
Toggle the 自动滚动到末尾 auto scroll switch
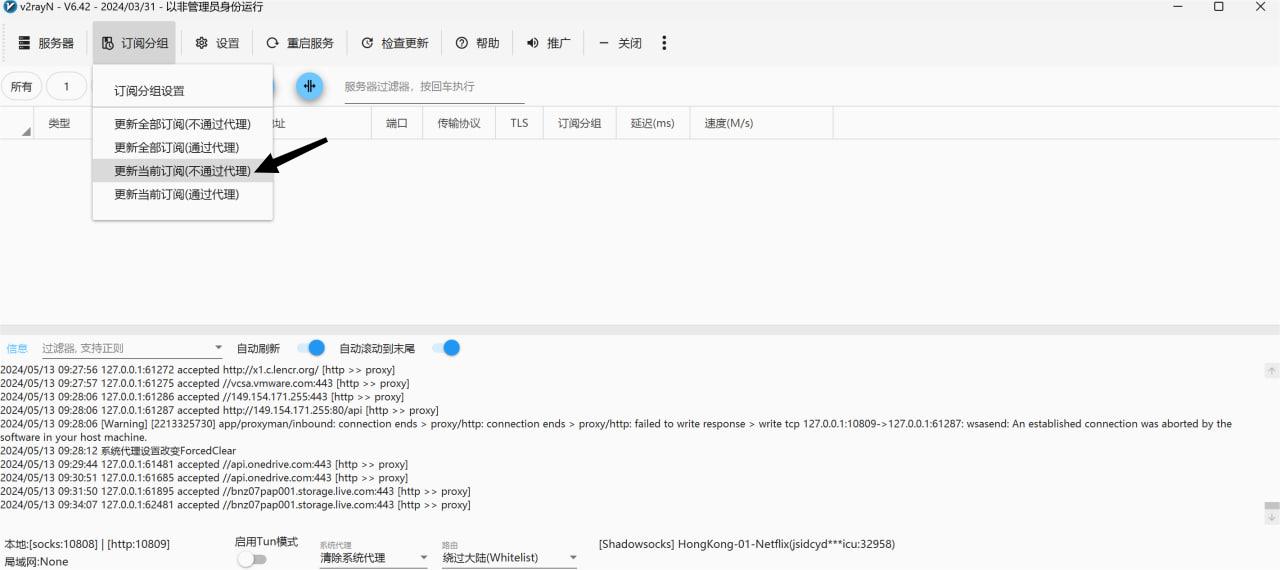point(446,348)
